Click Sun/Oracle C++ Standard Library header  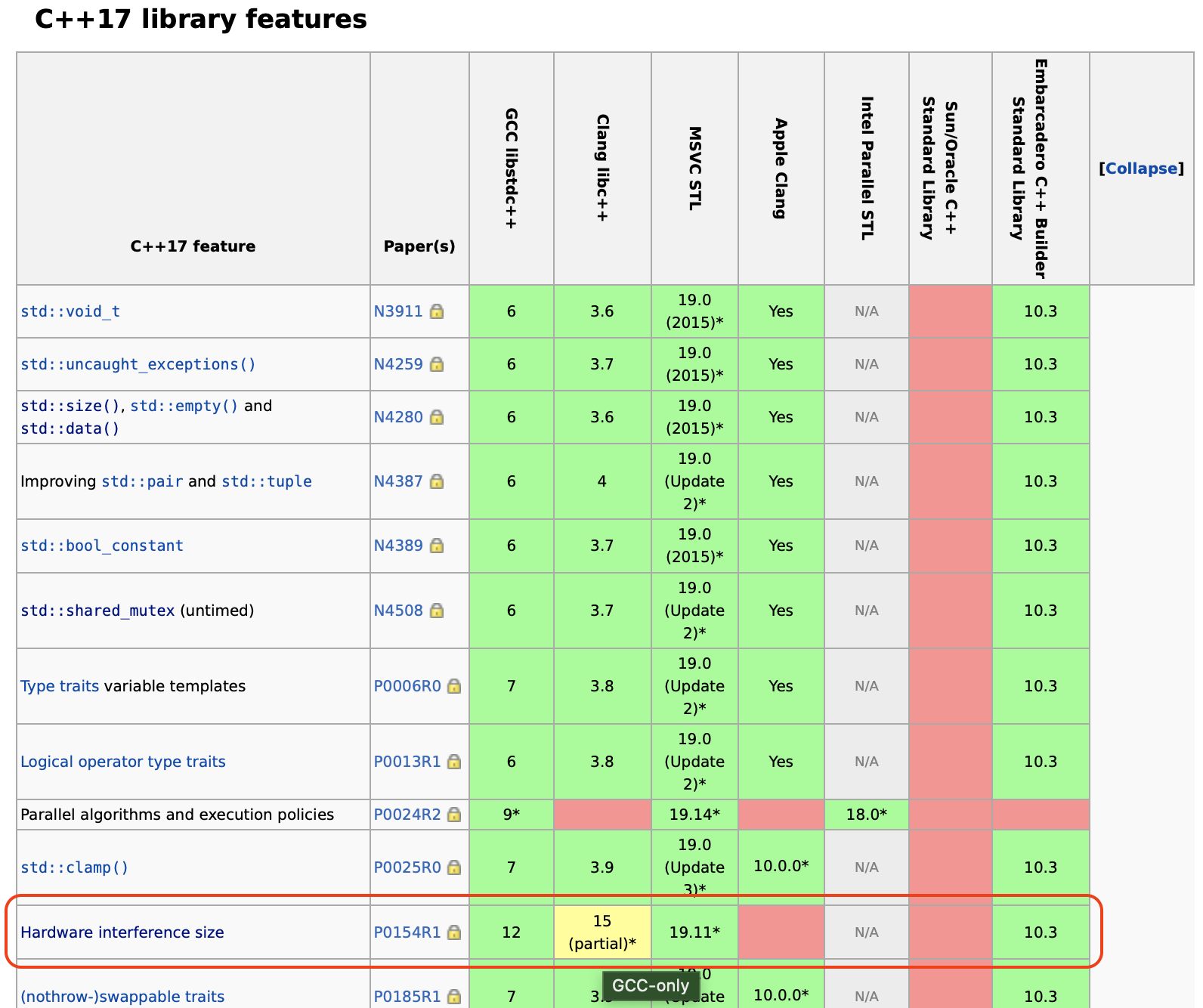pos(951,169)
